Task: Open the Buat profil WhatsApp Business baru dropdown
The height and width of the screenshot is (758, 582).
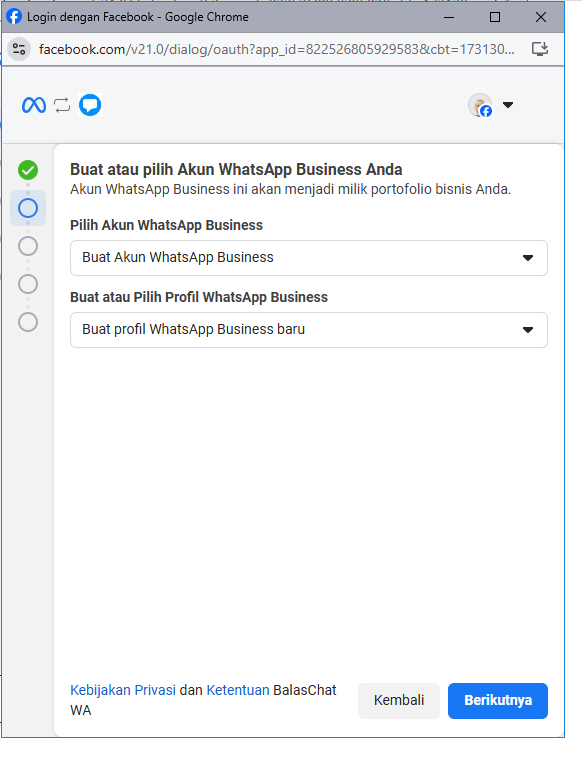Action: point(309,330)
